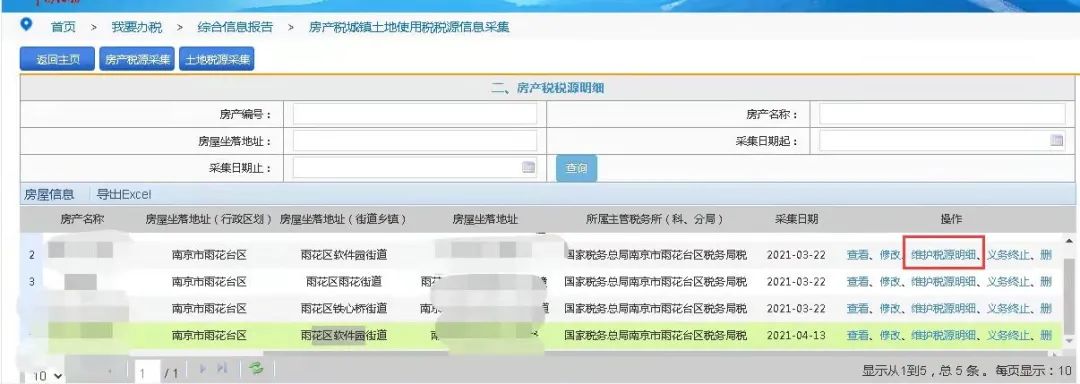Image resolution: width=1080 pixels, height=384 pixels.
Task: Click the page number box showing 1
Action: [147, 372]
